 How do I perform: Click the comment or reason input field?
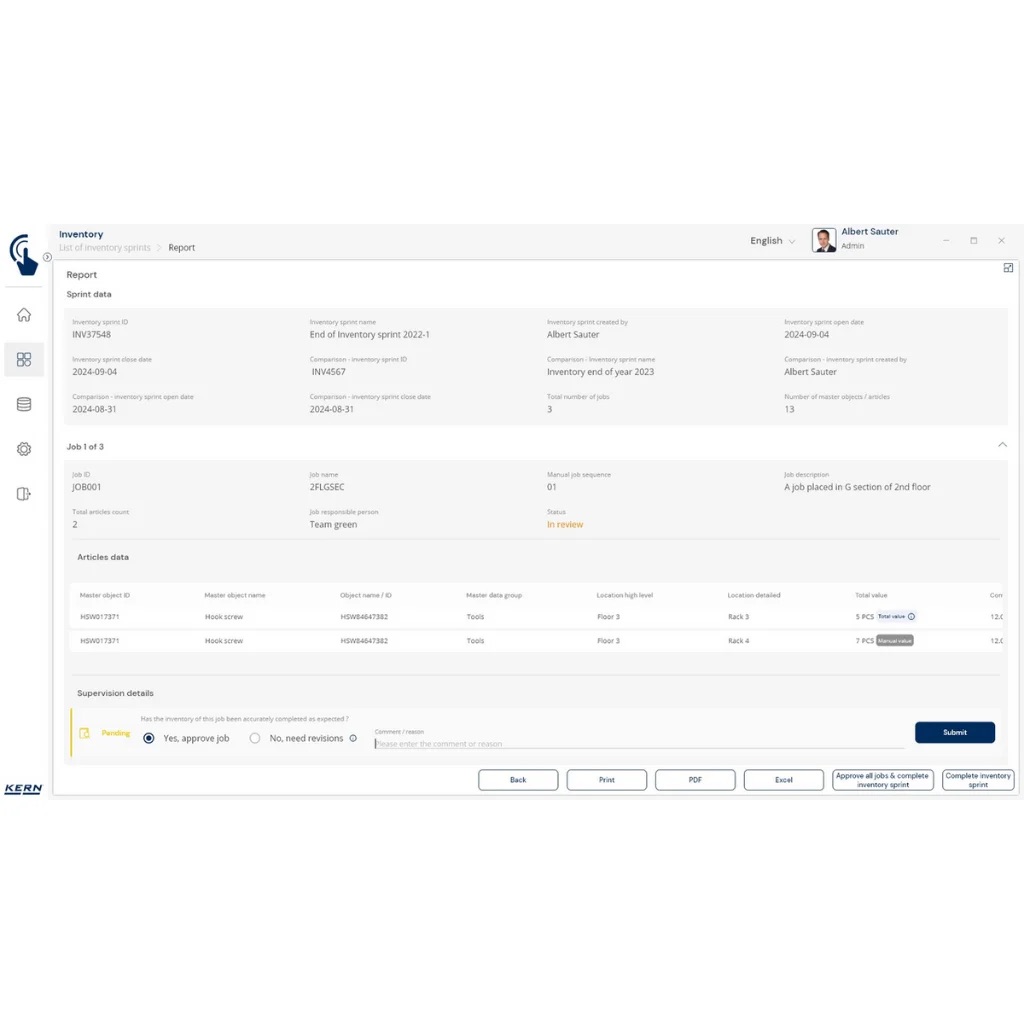tap(638, 744)
